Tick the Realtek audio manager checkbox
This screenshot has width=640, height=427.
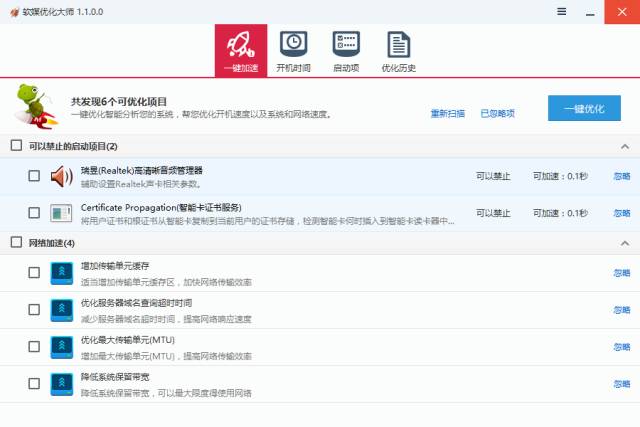tap(34, 176)
